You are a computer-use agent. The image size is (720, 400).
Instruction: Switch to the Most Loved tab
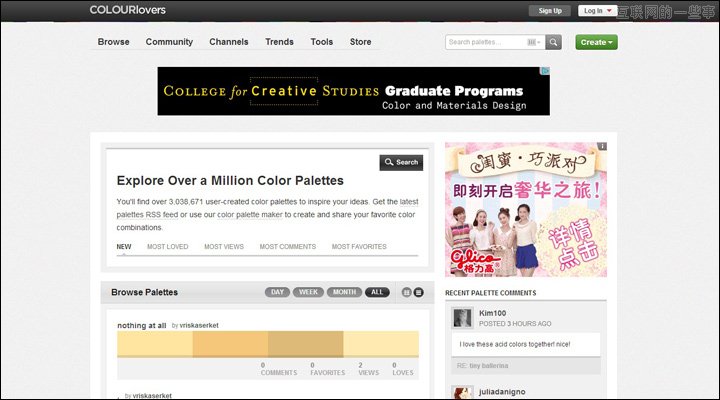(x=167, y=246)
